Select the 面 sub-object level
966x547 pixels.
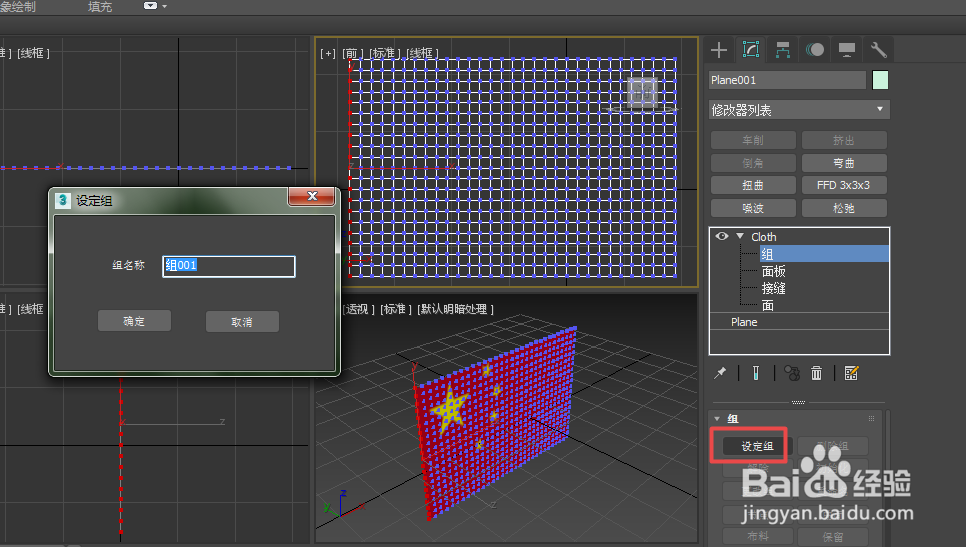click(768, 306)
